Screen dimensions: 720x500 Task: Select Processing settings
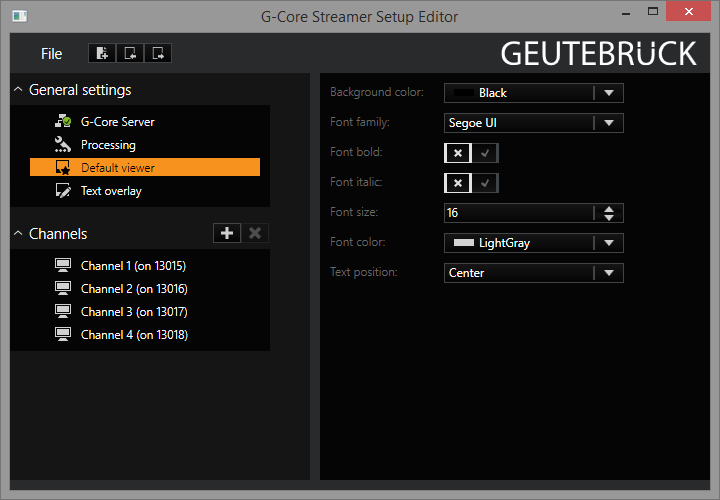[108, 145]
